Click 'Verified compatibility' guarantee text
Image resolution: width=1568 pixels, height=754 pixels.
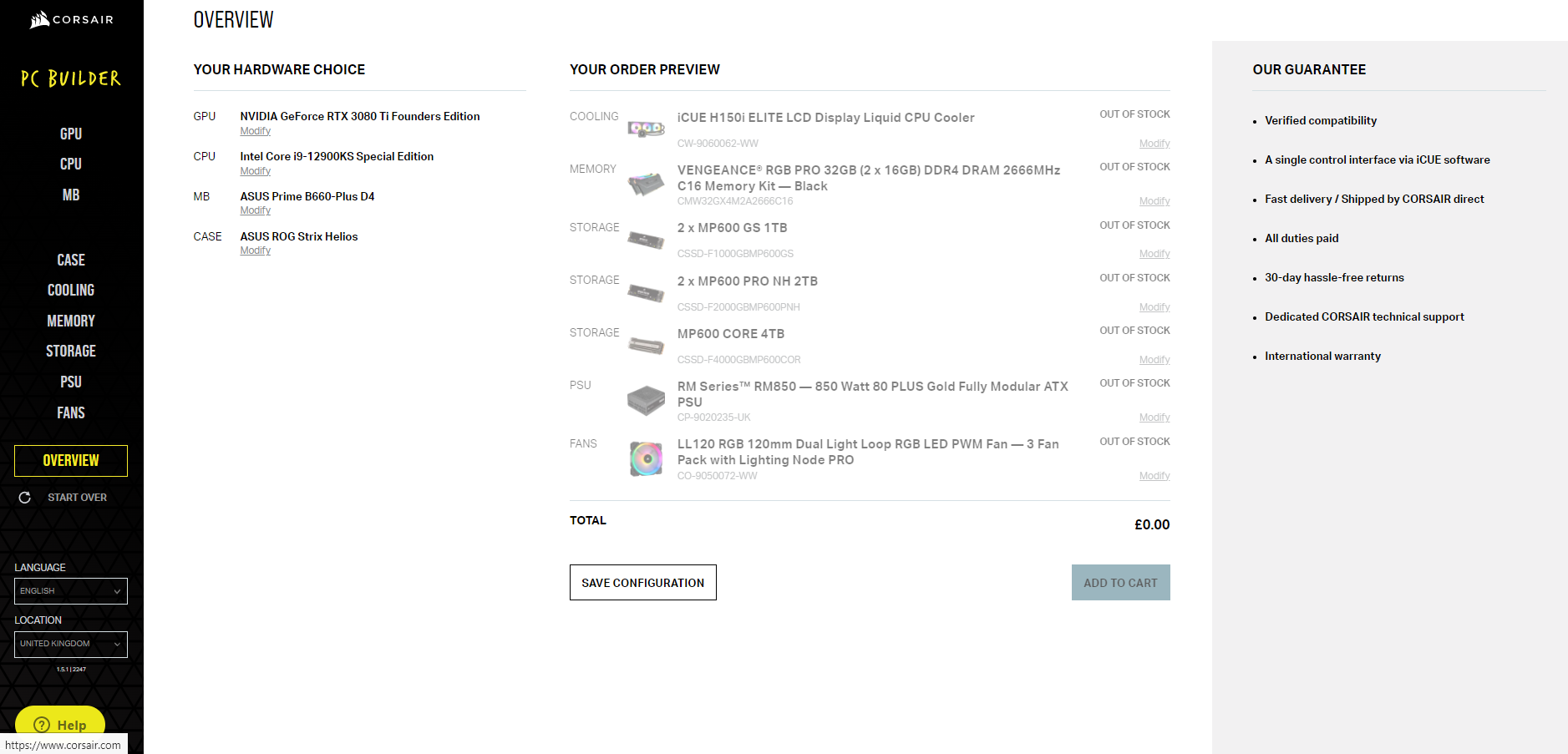[1321, 120]
